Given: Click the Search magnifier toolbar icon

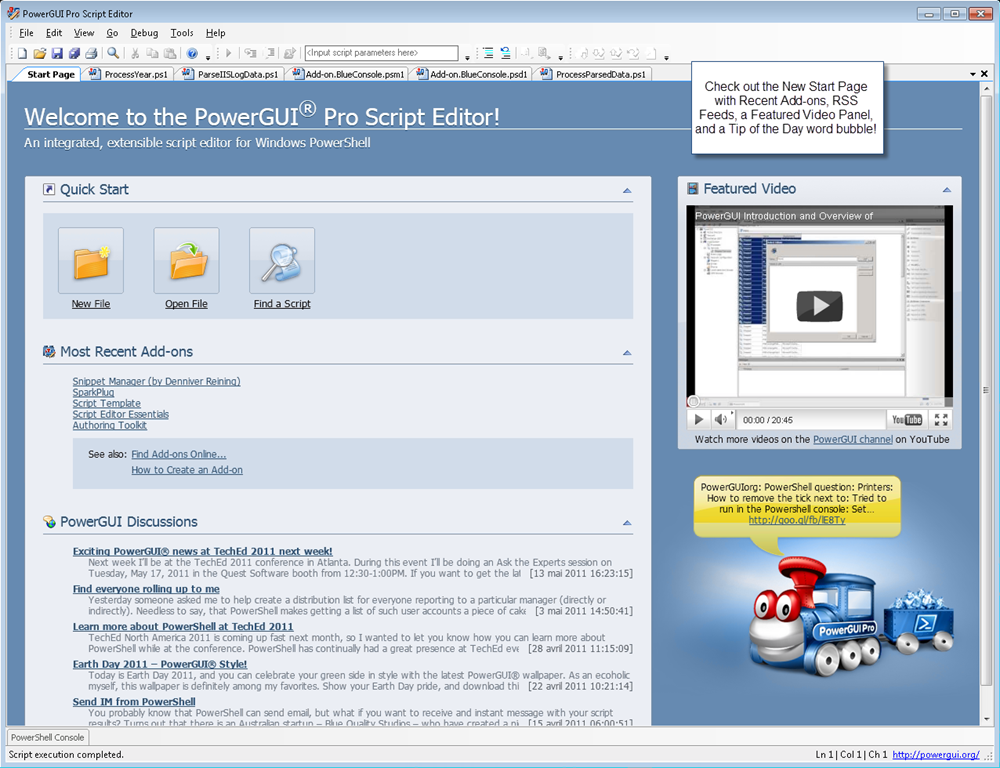Looking at the screenshot, I should pyautogui.click(x=113, y=53).
